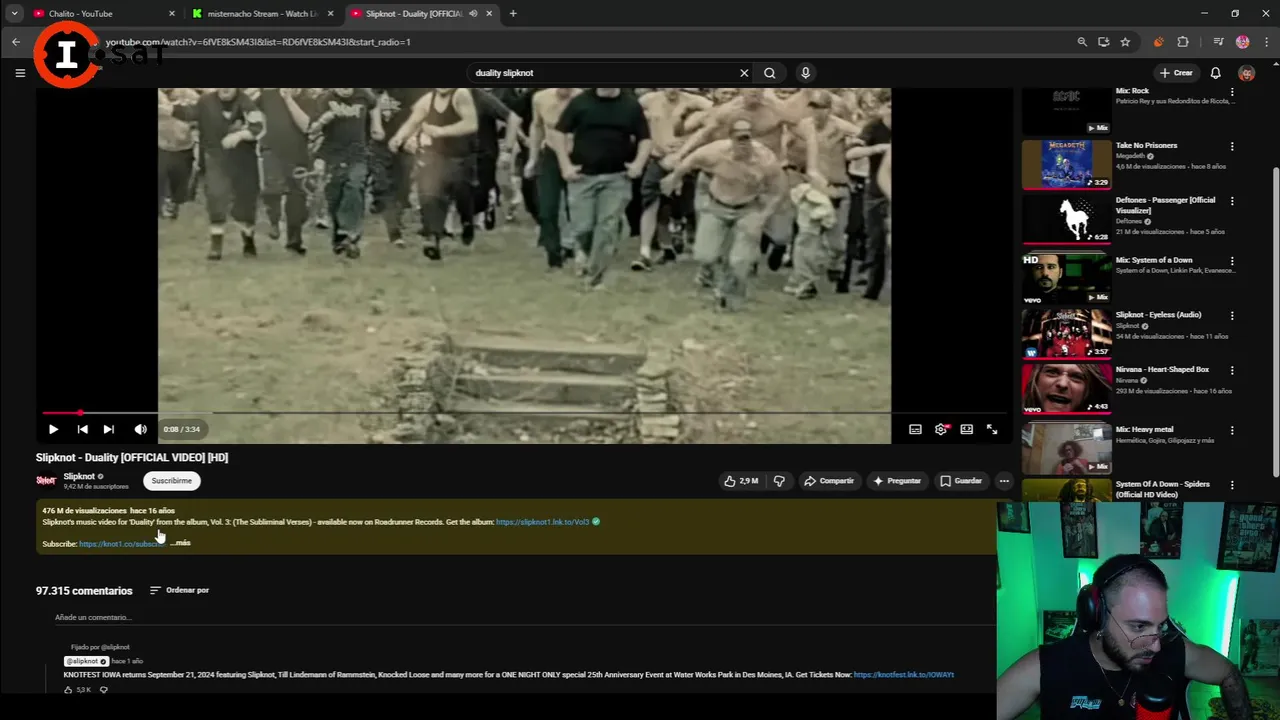Open options for Take No Prisoners
1280x720 pixels.
pos(1232,146)
